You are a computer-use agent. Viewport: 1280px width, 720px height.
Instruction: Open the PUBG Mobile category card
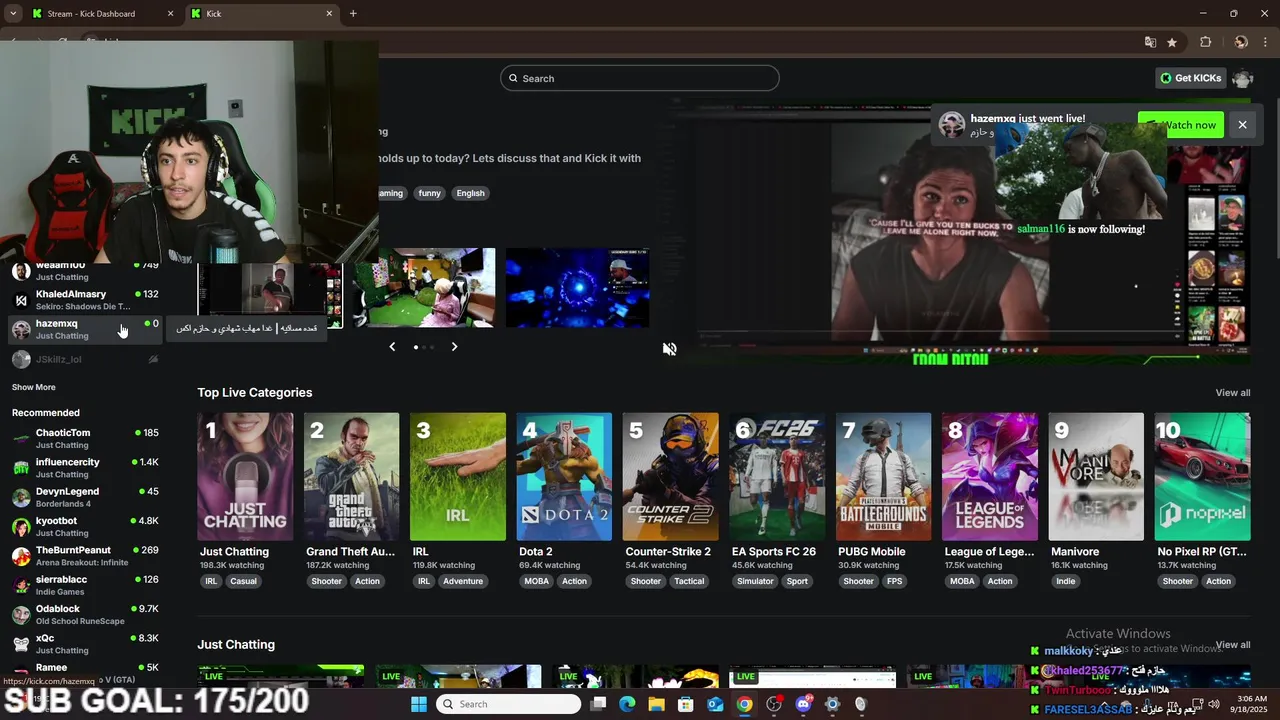pyautogui.click(x=884, y=477)
